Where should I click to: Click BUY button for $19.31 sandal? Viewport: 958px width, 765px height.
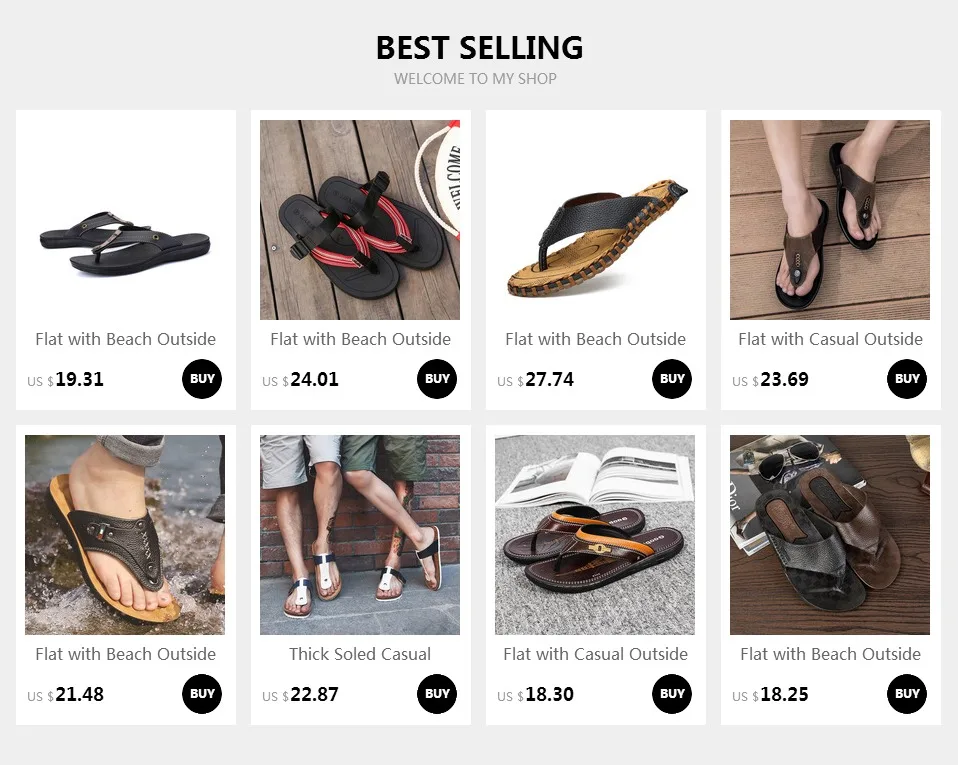click(x=202, y=379)
